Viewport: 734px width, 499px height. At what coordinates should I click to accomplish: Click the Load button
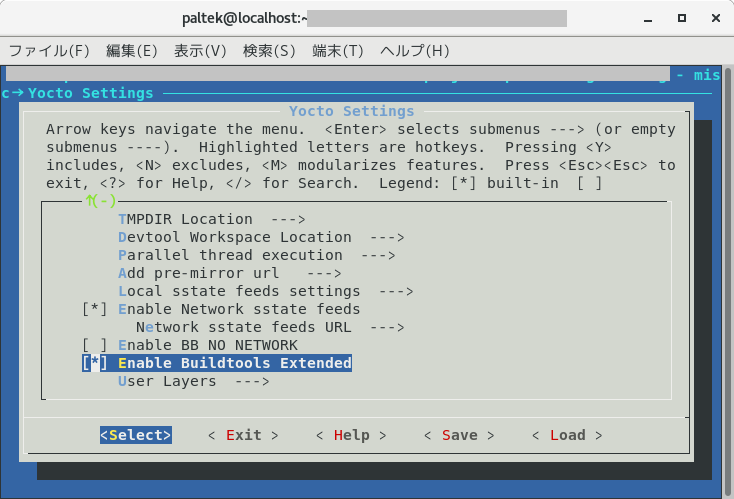[567, 435]
